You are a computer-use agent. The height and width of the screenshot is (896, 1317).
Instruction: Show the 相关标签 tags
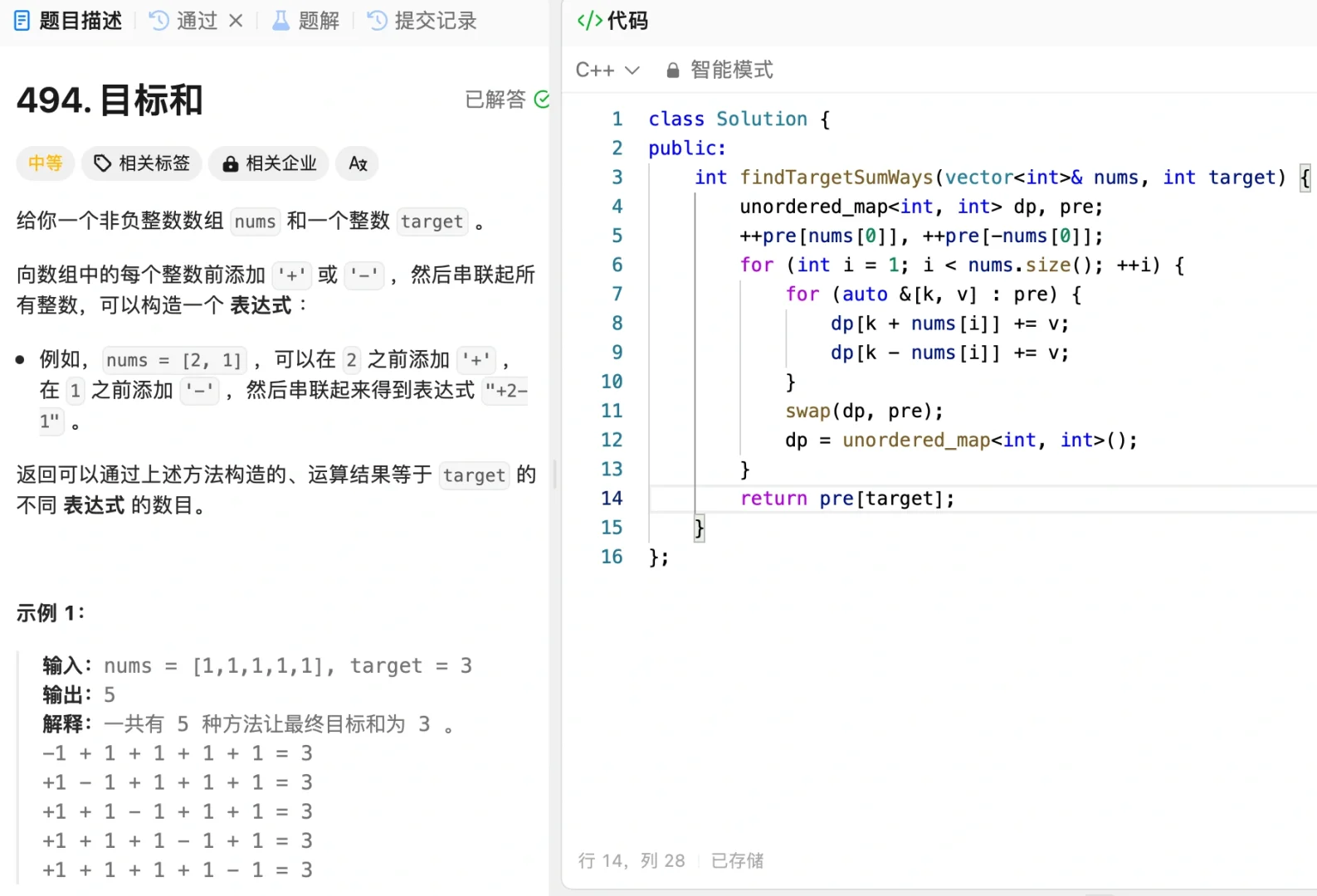pyautogui.click(x=143, y=163)
